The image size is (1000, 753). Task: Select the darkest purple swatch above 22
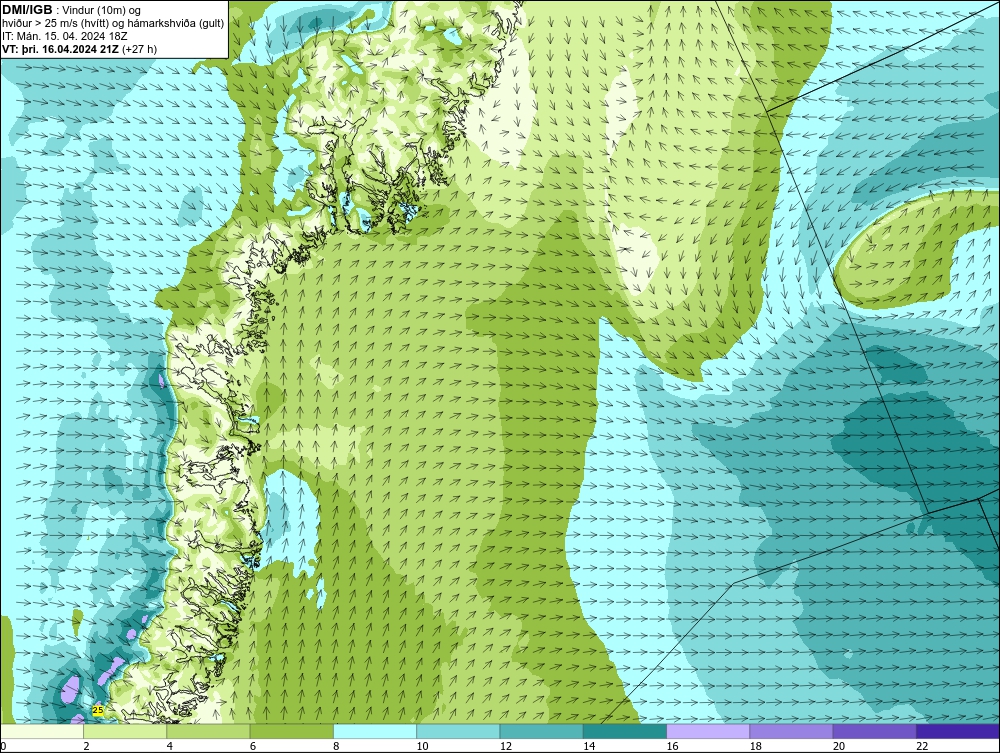[958, 731]
